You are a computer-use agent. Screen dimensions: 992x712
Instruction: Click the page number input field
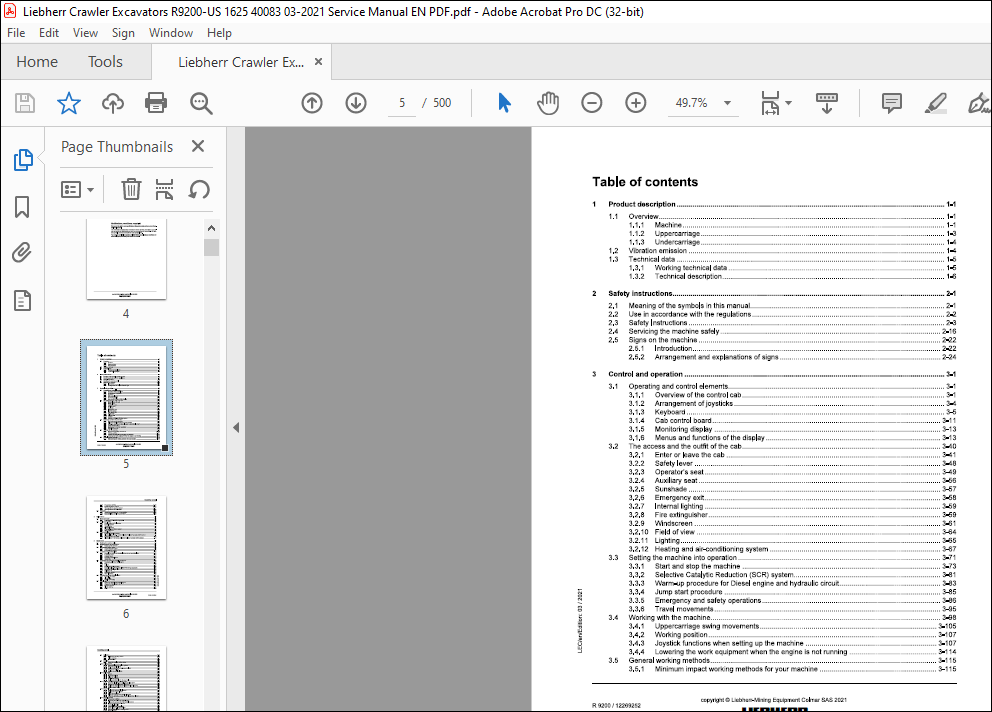coord(402,103)
